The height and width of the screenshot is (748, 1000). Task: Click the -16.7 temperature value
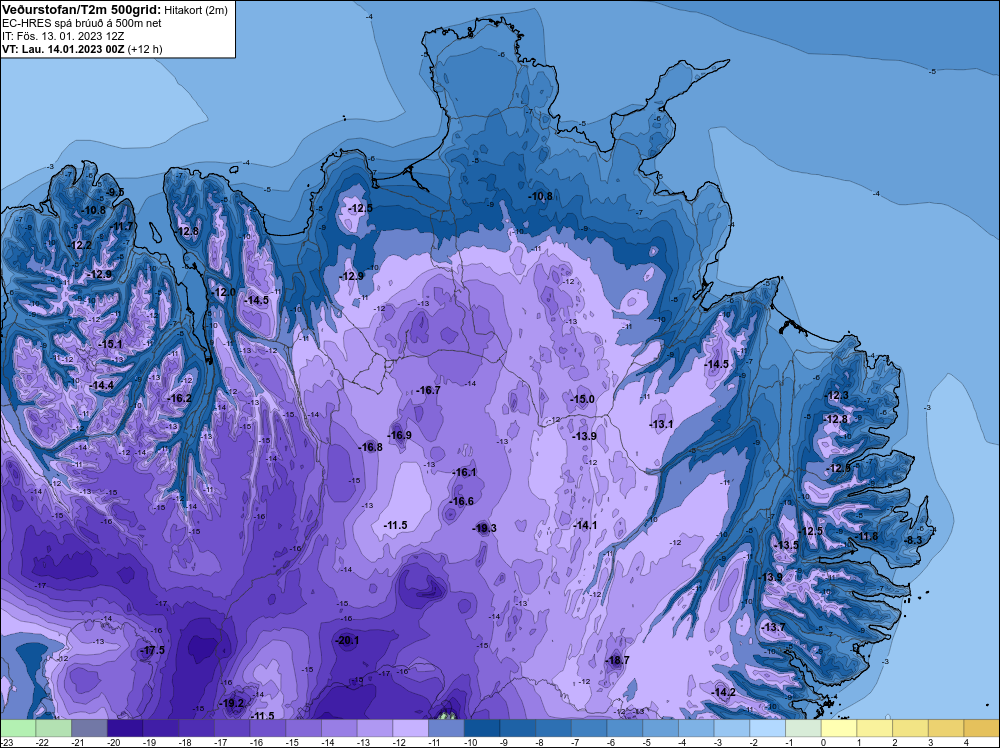[428, 390]
